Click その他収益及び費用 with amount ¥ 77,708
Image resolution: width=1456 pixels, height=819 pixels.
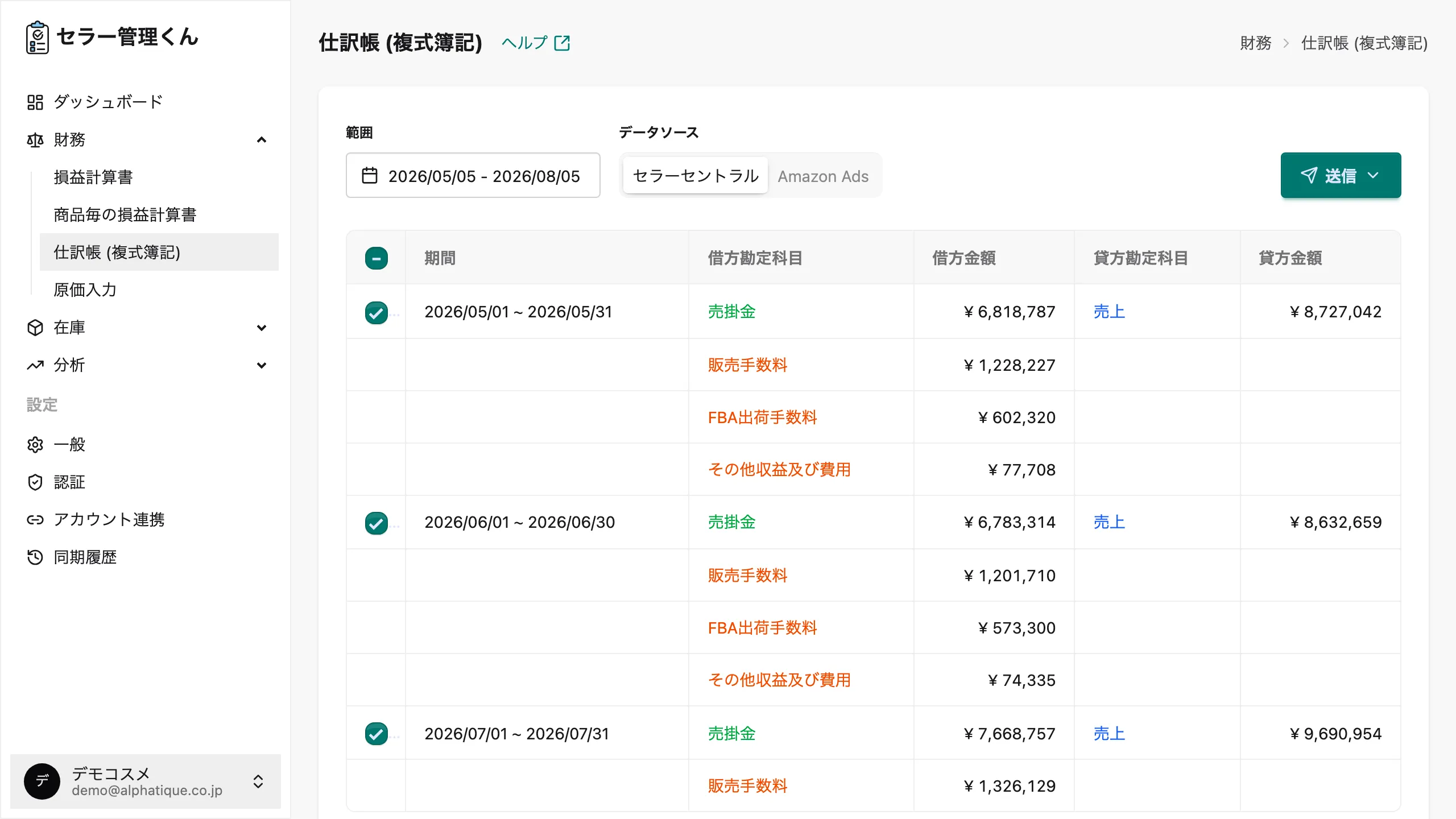coord(779,470)
